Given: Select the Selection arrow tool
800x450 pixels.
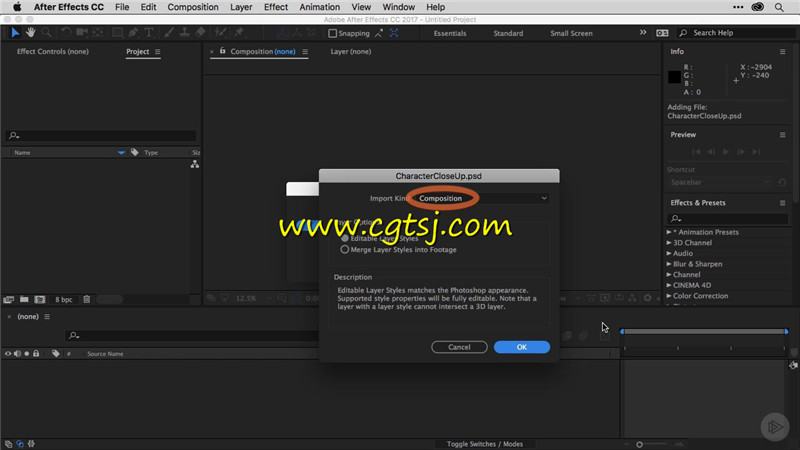Looking at the screenshot, I should click(x=15, y=33).
